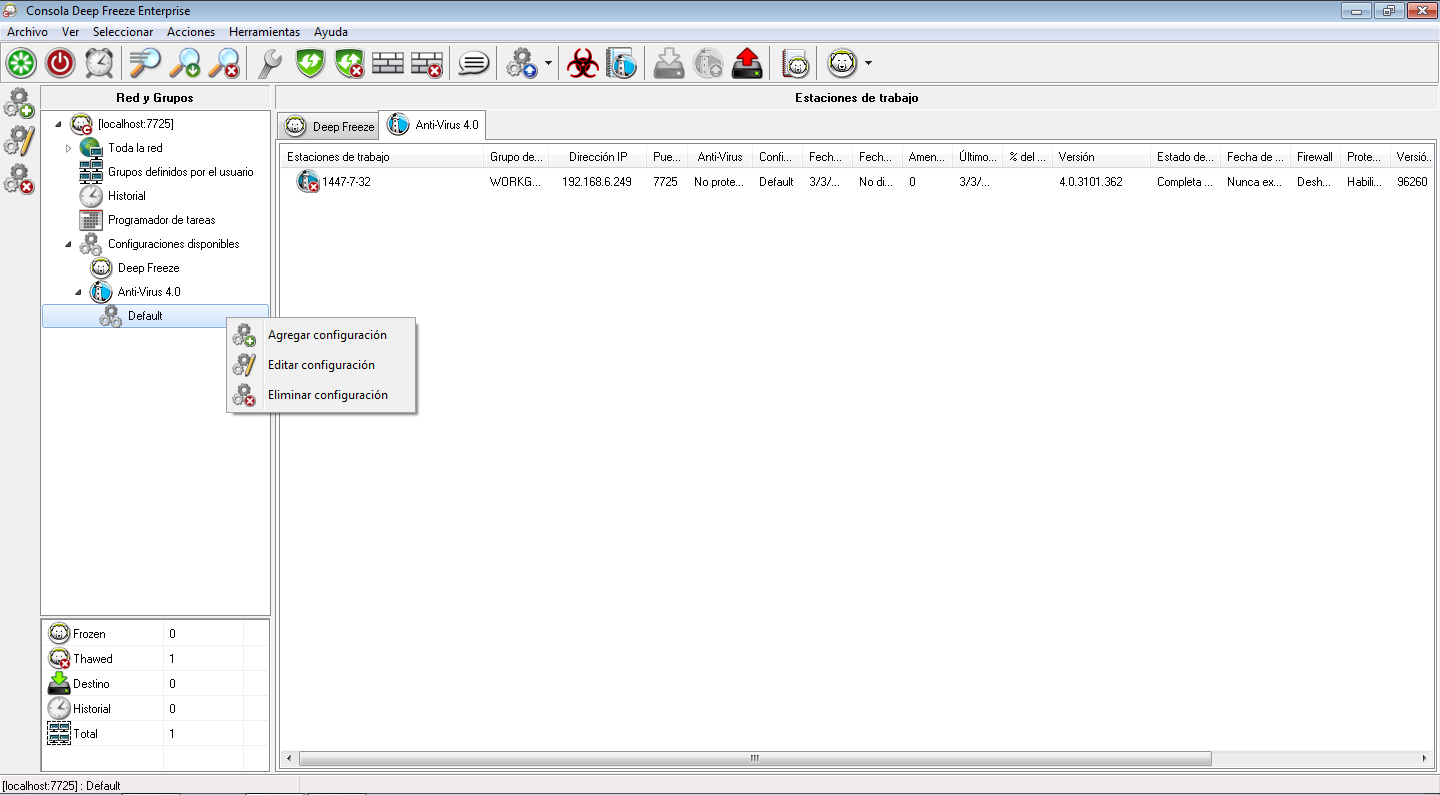The height and width of the screenshot is (795, 1440).
Task: Click the green shield protection icon
Action: (x=310, y=64)
